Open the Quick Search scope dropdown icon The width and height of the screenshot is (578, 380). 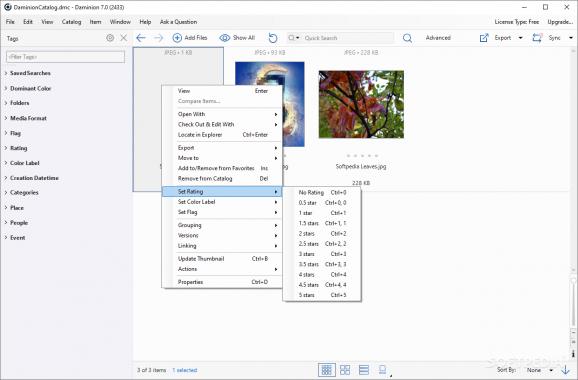[294, 38]
